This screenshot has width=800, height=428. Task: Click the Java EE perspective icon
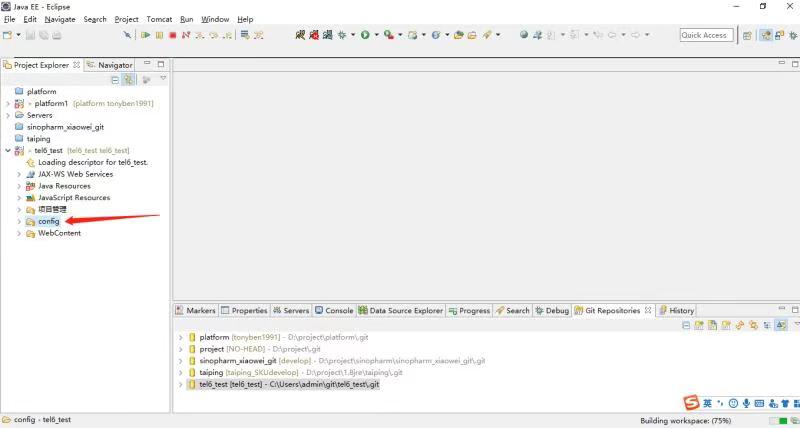point(766,35)
